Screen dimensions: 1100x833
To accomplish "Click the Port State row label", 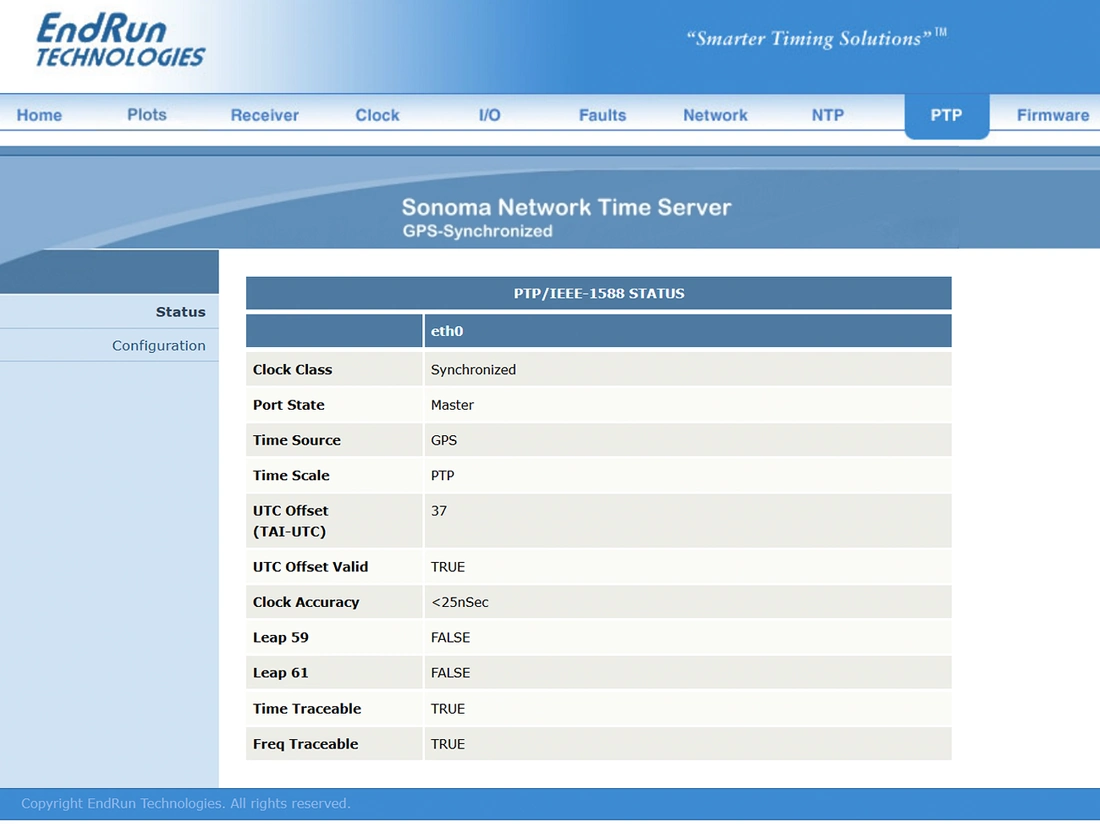I will [x=288, y=405].
